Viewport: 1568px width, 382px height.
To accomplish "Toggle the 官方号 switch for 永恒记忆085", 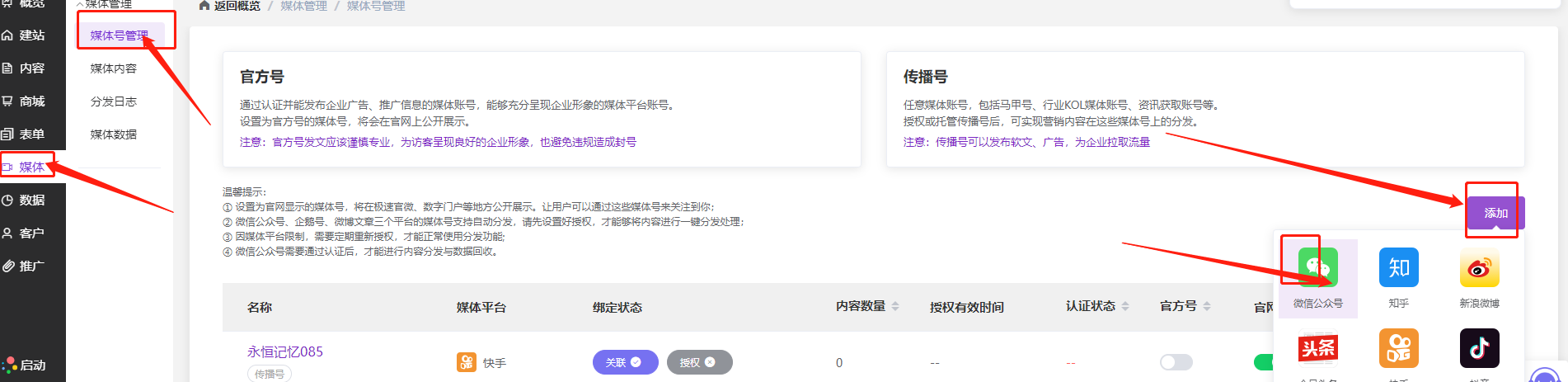I will tap(1176, 362).
